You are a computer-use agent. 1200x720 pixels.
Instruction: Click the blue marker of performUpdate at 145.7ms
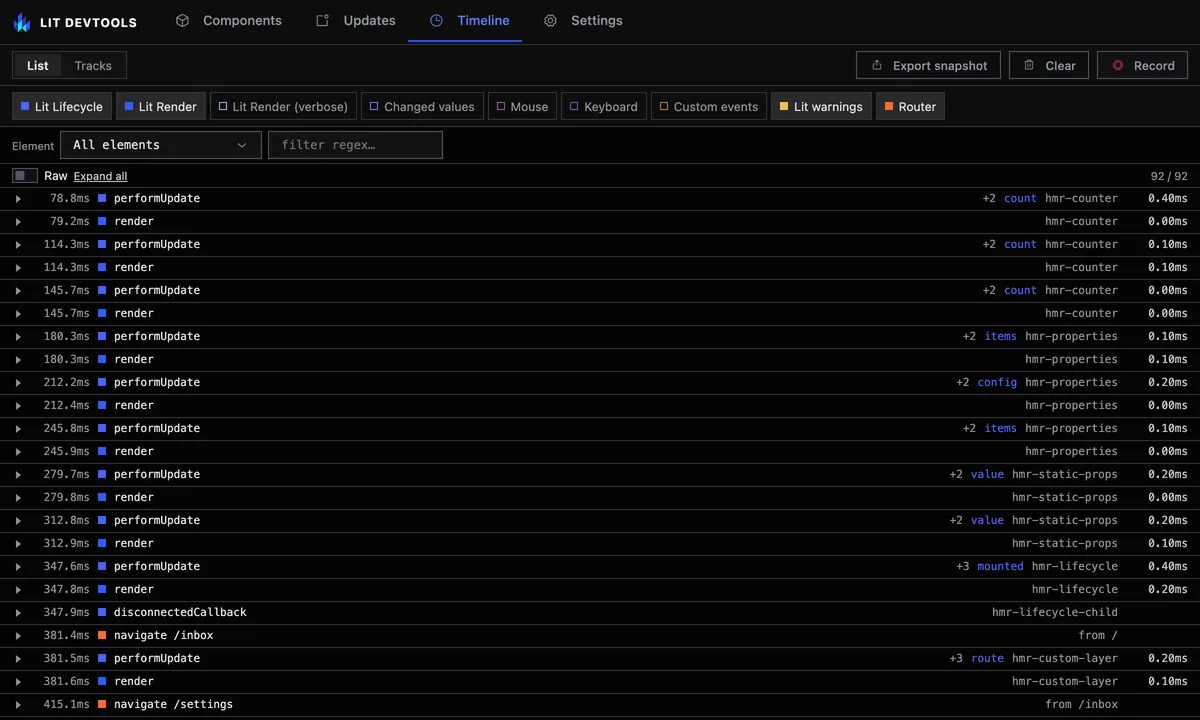pyautogui.click(x=102, y=290)
